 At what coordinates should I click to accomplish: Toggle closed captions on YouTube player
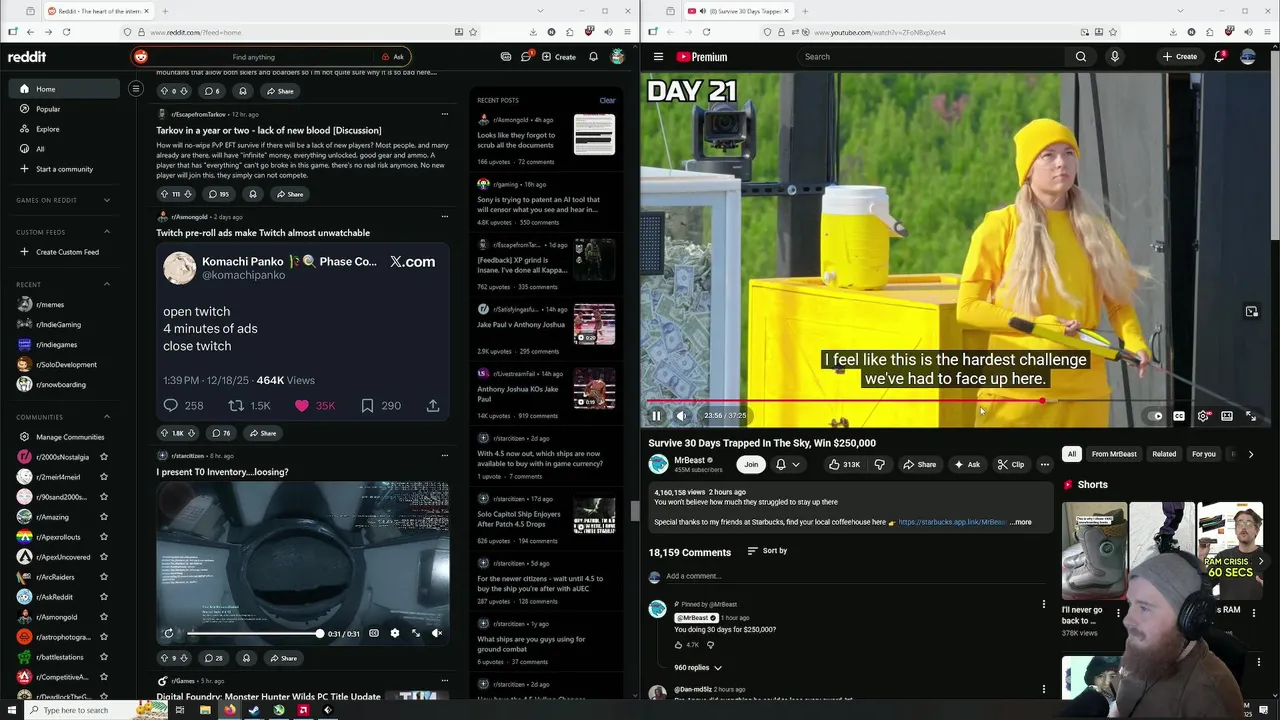[1179, 416]
